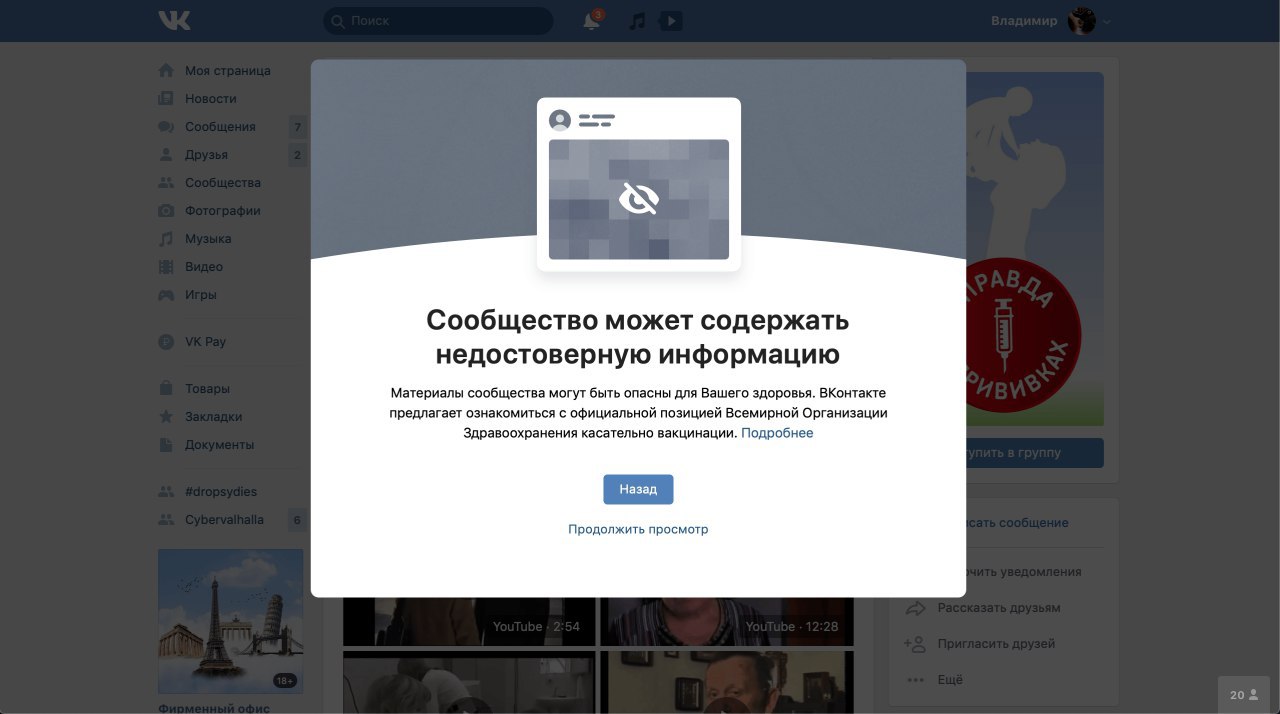1280x714 pixels.
Task: Open the notifications bell icon
Action: (x=591, y=21)
